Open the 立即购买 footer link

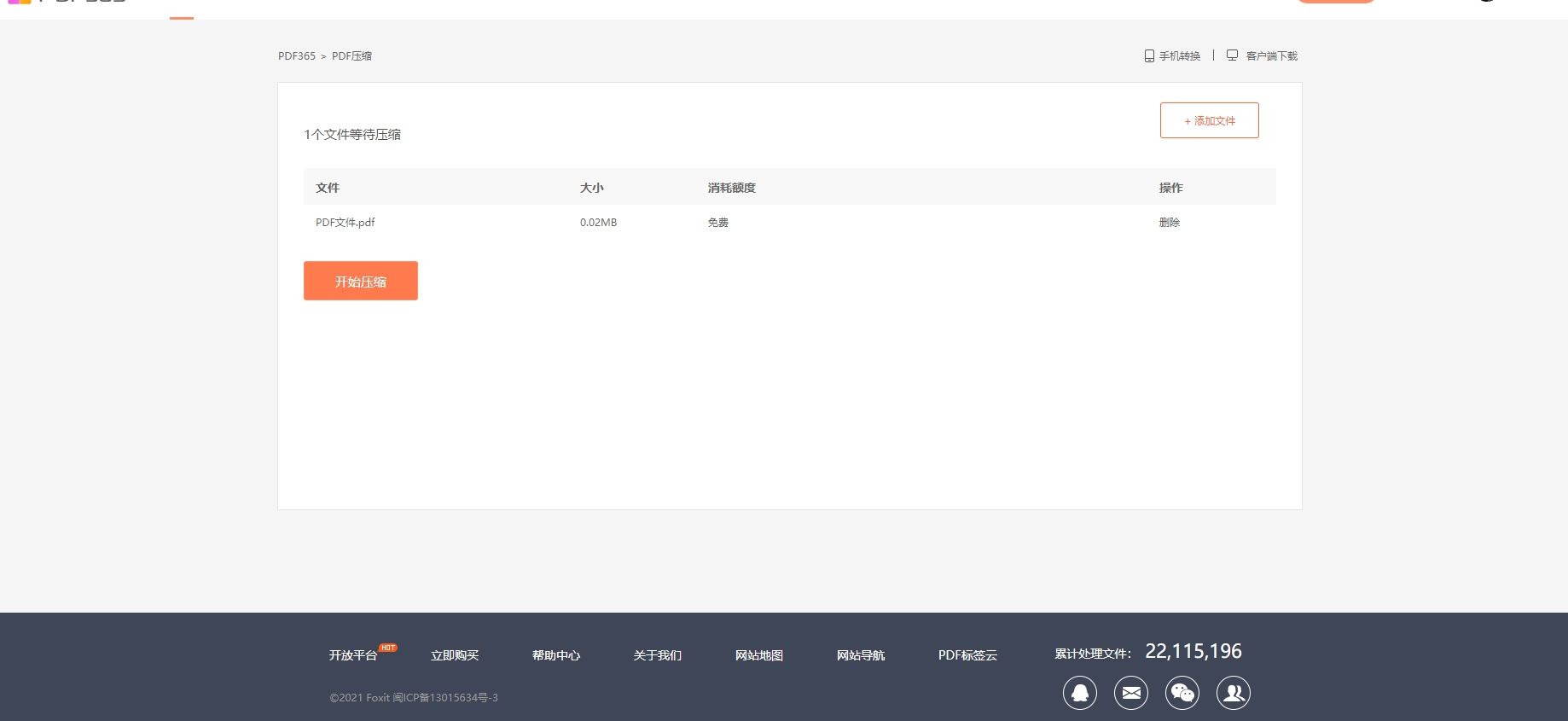(x=454, y=655)
